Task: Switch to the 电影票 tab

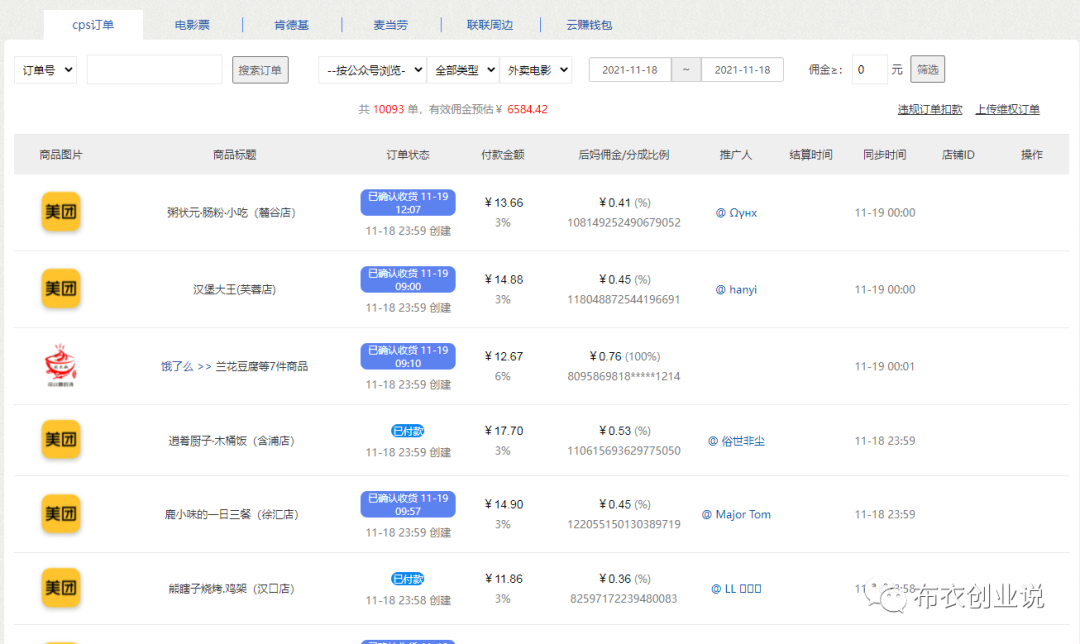Action: 190,24
